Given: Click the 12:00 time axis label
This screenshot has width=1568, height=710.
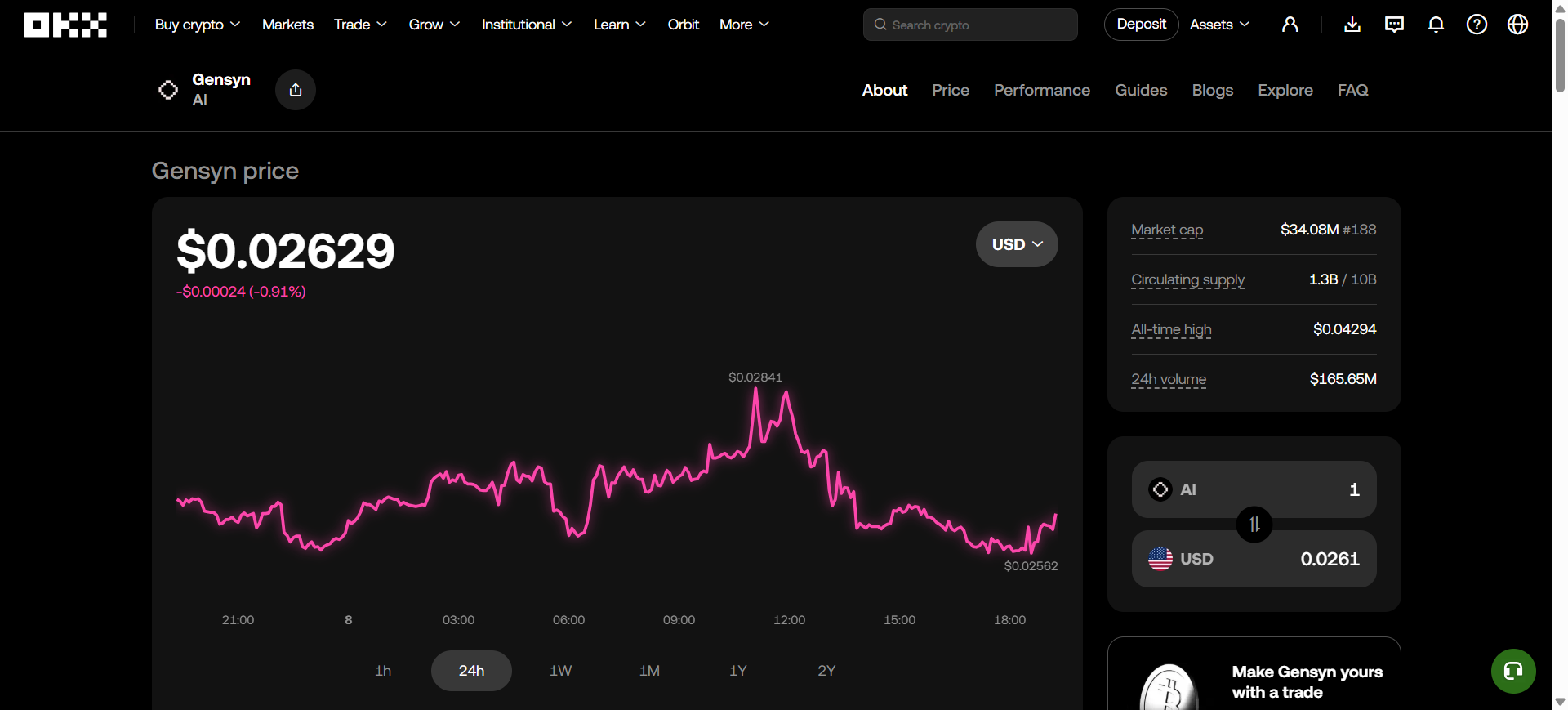Looking at the screenshot, I should point(789,620).
